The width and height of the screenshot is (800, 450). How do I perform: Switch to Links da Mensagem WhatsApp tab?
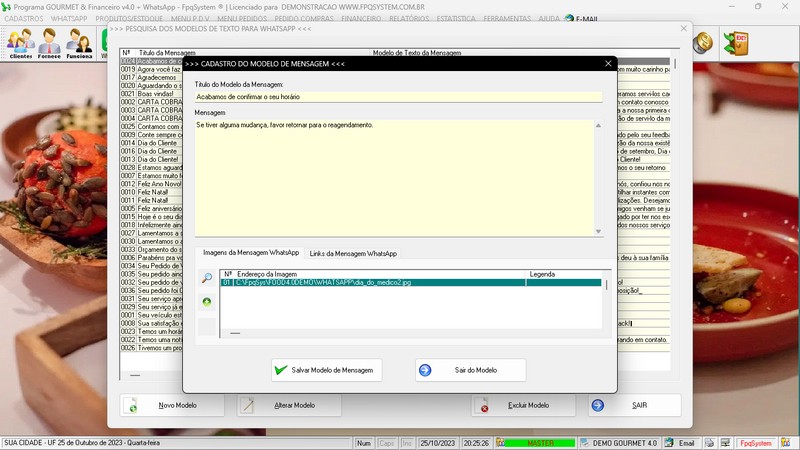pos(353,254)
